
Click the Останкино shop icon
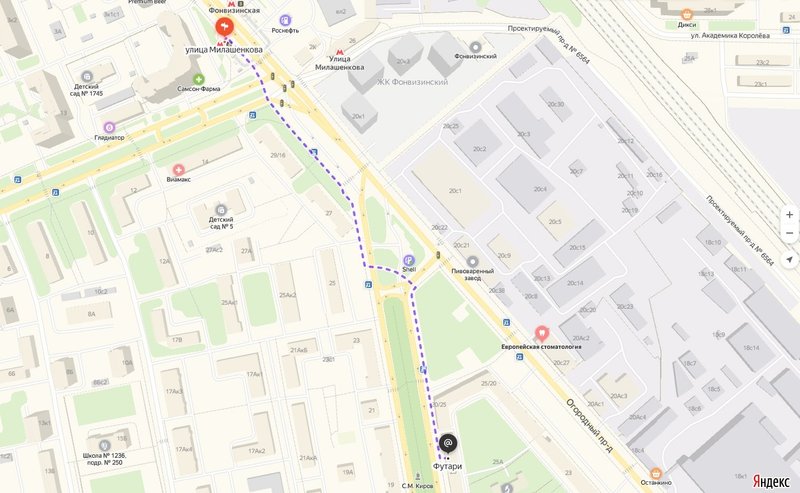coord(656,474)
